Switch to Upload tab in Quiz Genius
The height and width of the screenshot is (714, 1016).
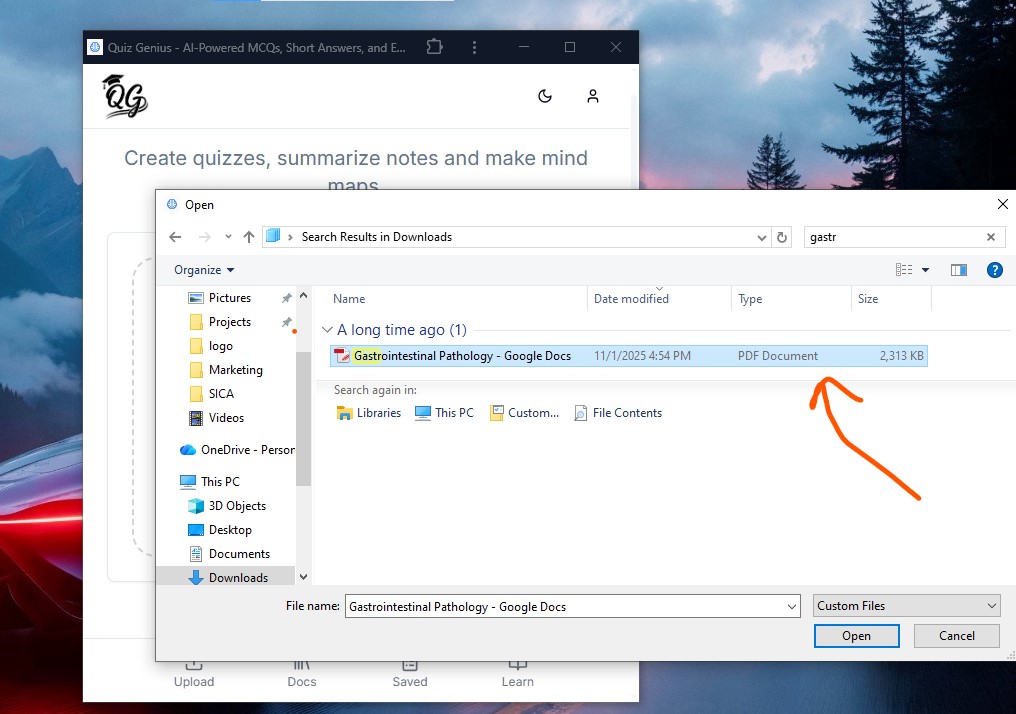click(194, 674)
